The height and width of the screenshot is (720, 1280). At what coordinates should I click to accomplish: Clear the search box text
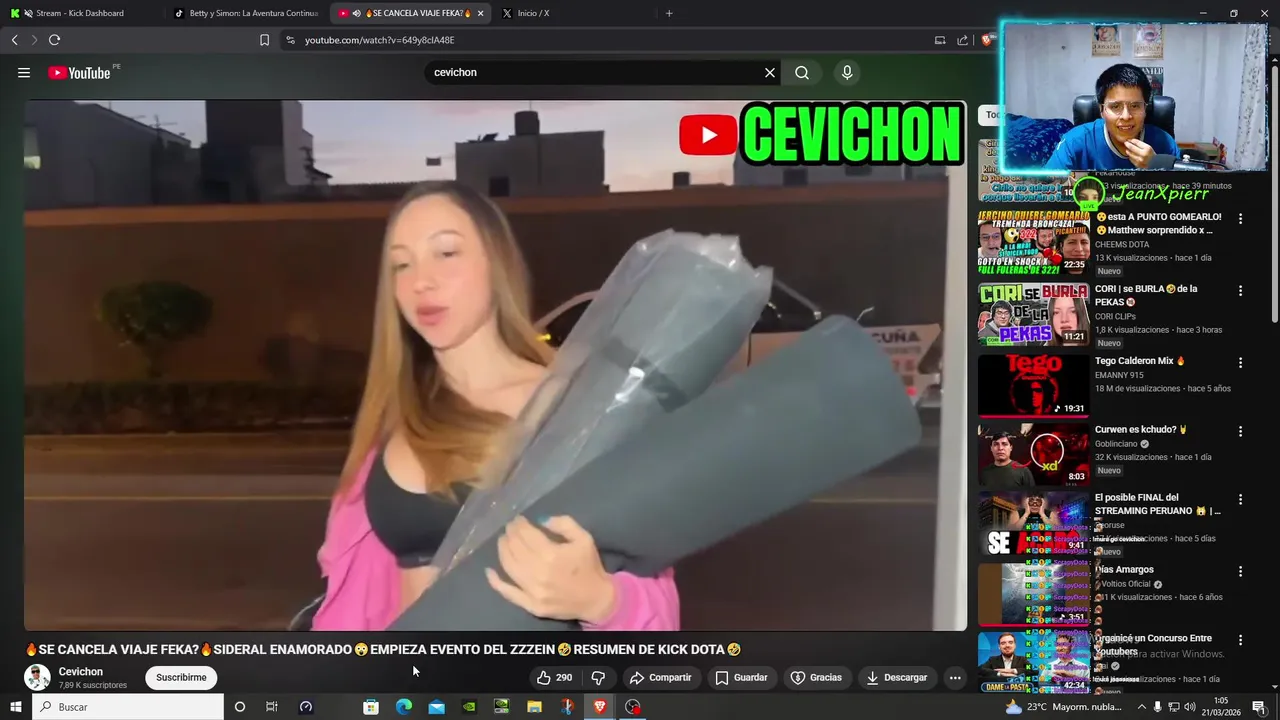tap(770, 73)
